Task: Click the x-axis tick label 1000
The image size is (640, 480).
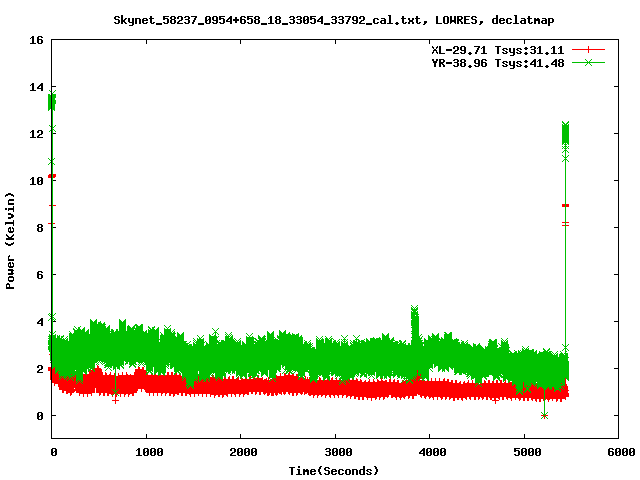Action: click(x=149, y=452)
